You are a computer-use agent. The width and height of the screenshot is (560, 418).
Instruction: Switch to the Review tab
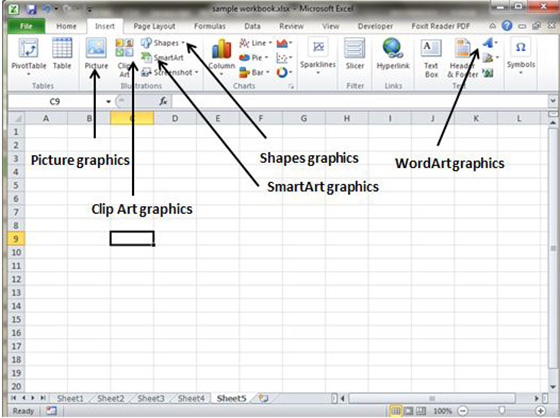tap(291, 26)
